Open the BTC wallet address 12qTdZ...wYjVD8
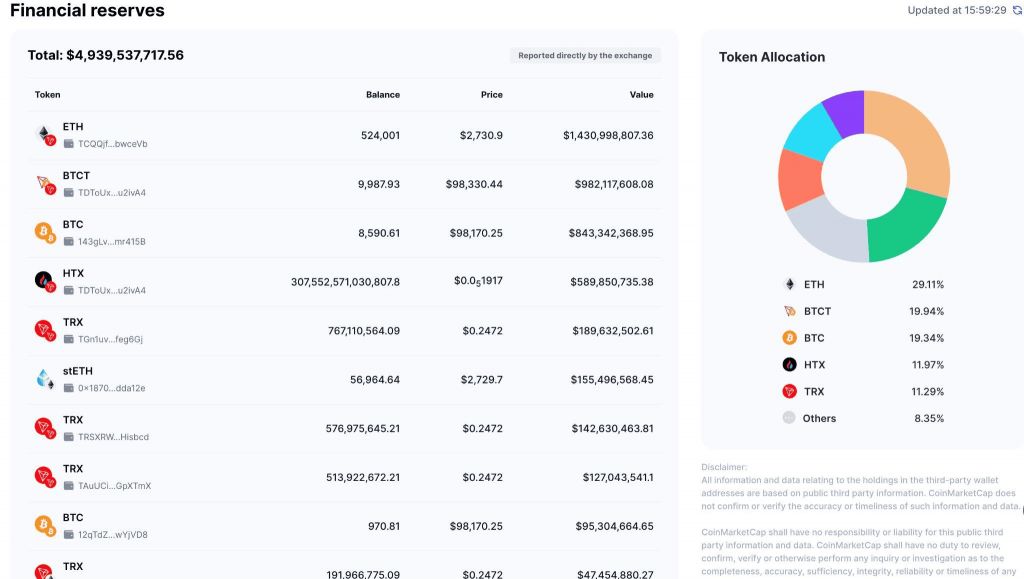This screenshot has height=579, width=1024. pyautogui.click(x=112, y=535)
